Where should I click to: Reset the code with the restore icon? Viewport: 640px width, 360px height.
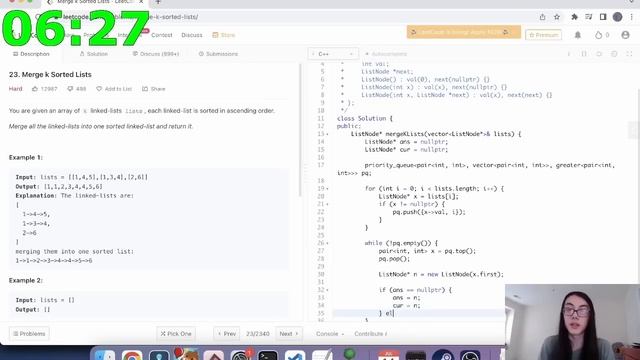tap(599, 54)
